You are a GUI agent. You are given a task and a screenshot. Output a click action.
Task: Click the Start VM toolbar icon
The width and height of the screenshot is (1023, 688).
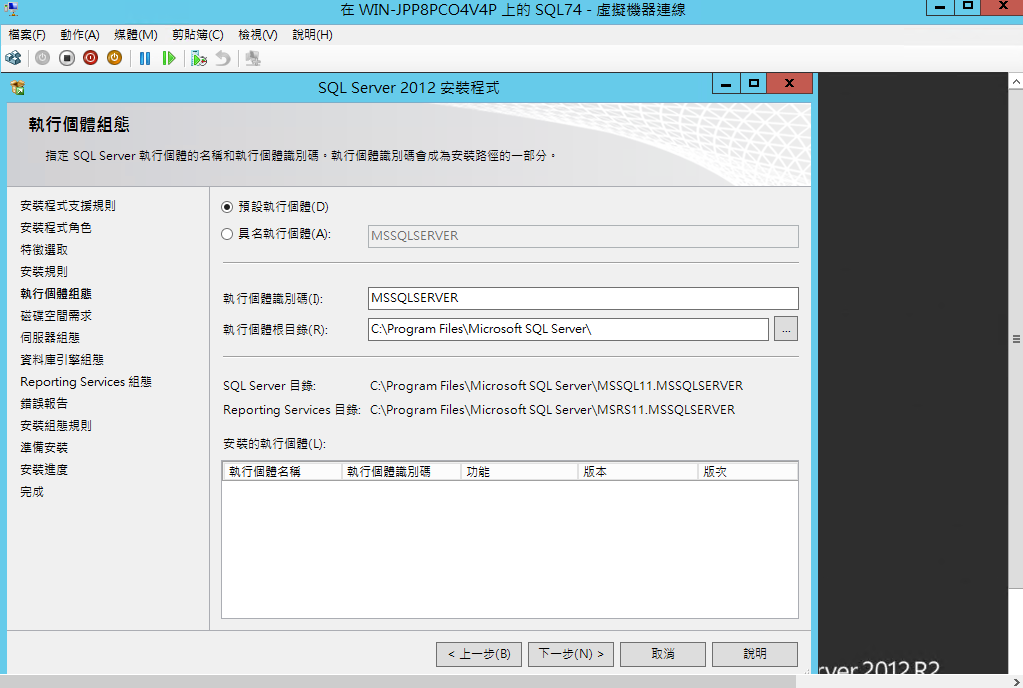tap(42, 58)
